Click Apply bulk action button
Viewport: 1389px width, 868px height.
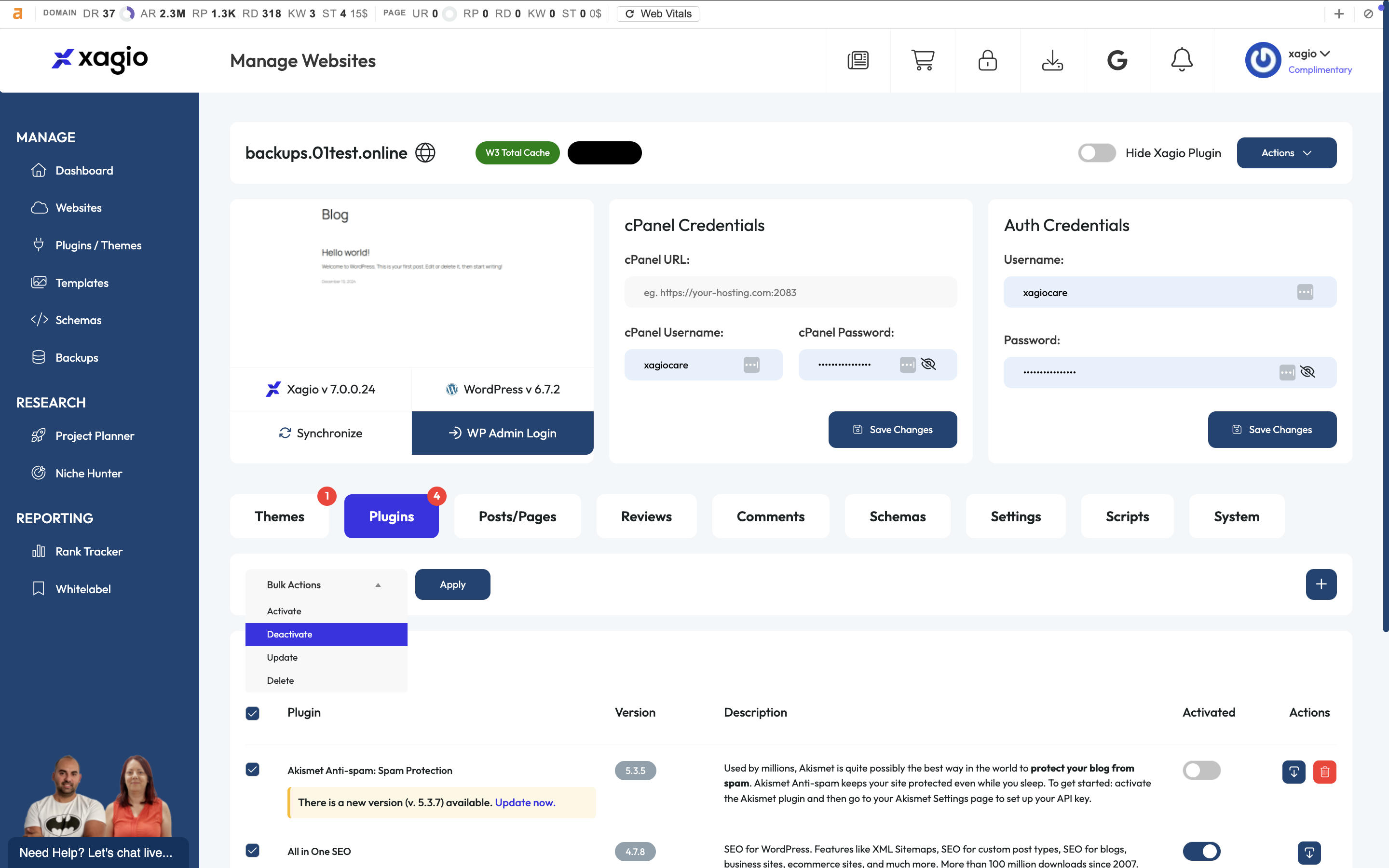(x=452, y=584)
